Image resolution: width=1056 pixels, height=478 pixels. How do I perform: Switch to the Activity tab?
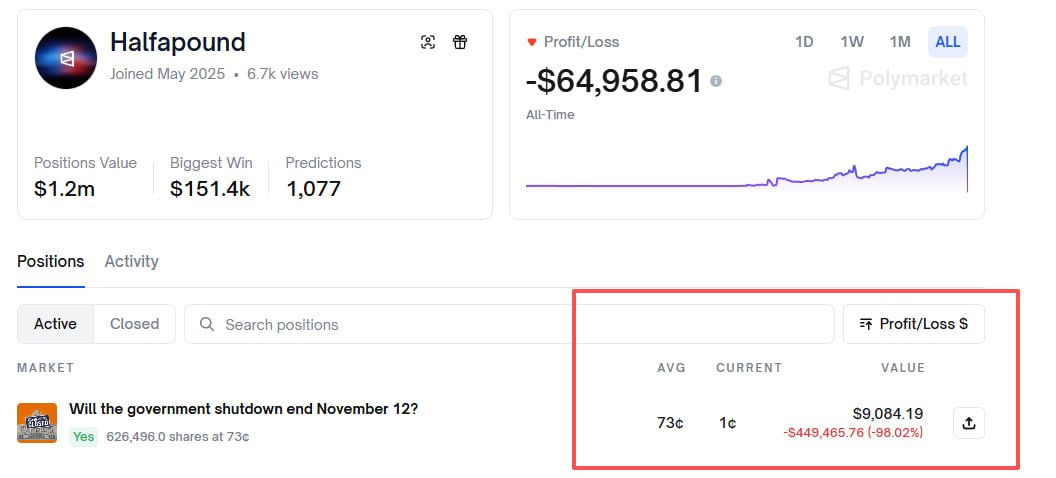tap(131, 261)
